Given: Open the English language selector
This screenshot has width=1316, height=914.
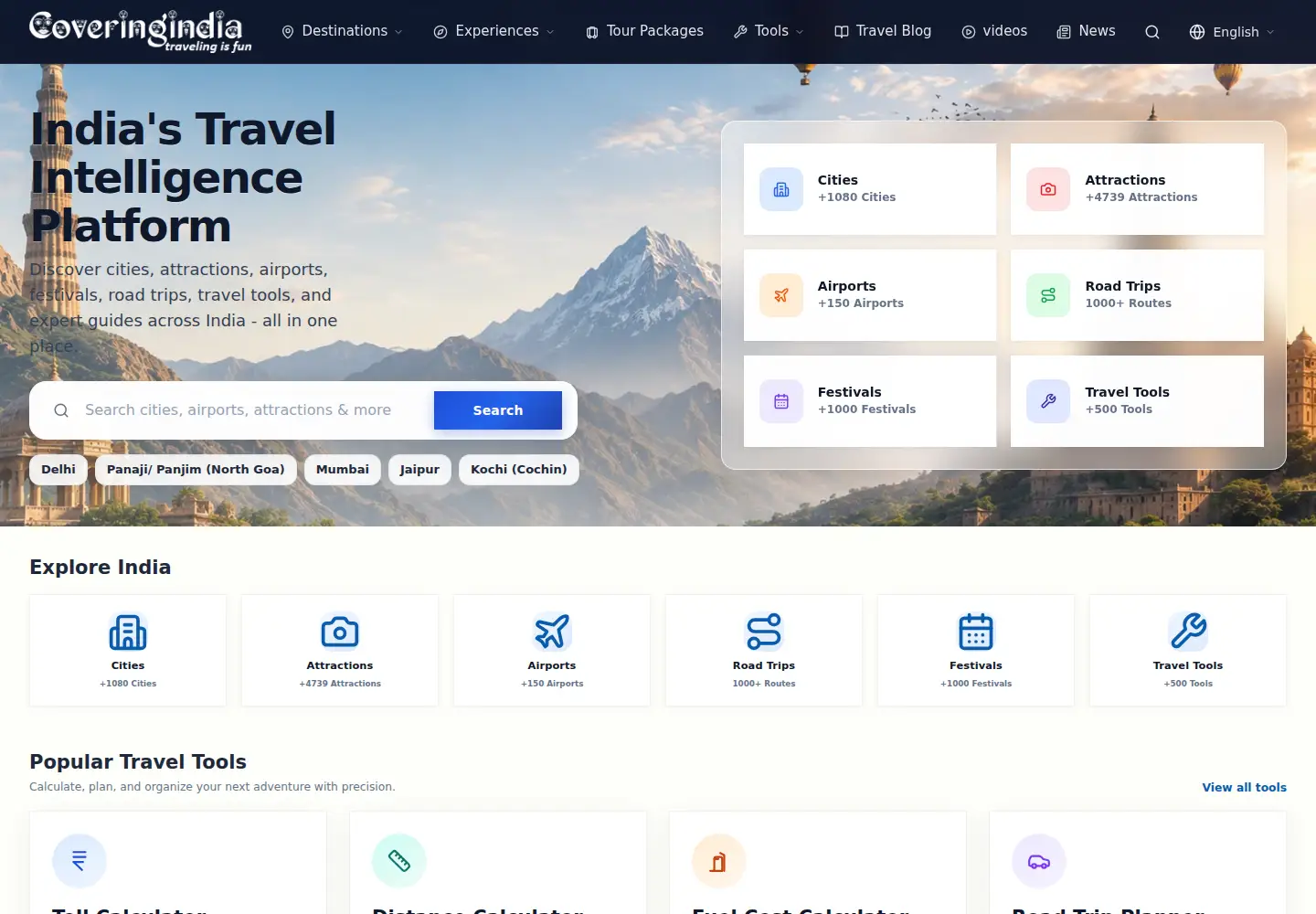Looking at the screenshot, I should pos(1232,32).
